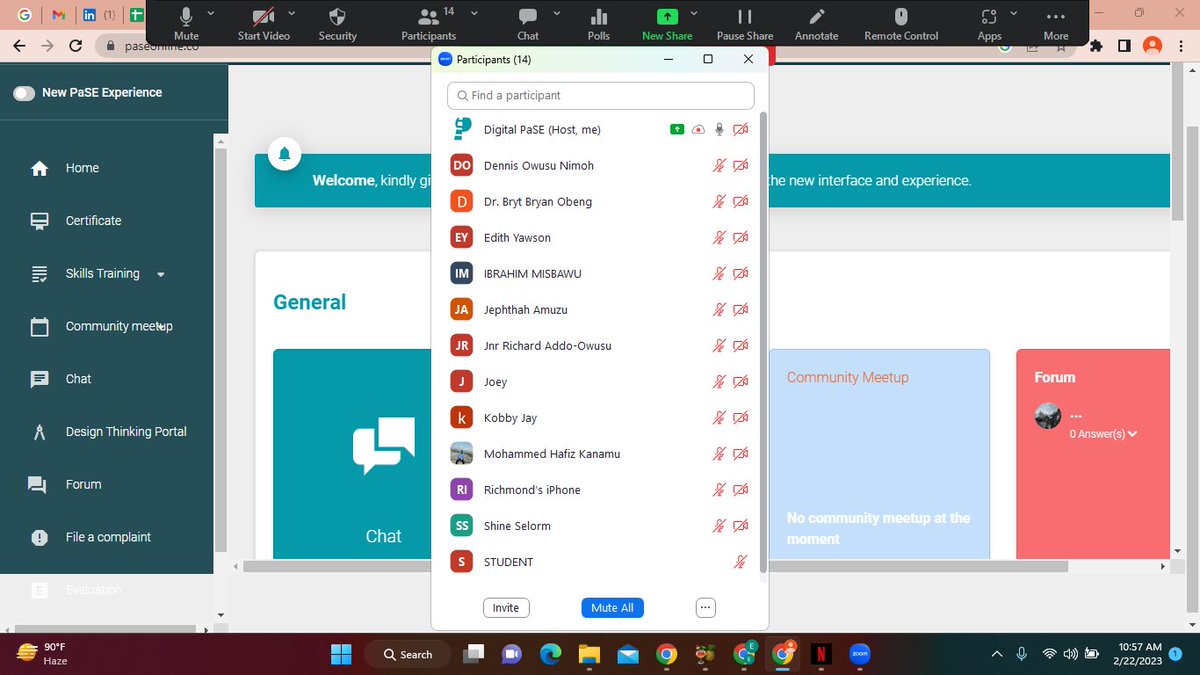Click muted mic icon for Joey
This screenshot has width=1200, height=675.
(x=718, y=382)
